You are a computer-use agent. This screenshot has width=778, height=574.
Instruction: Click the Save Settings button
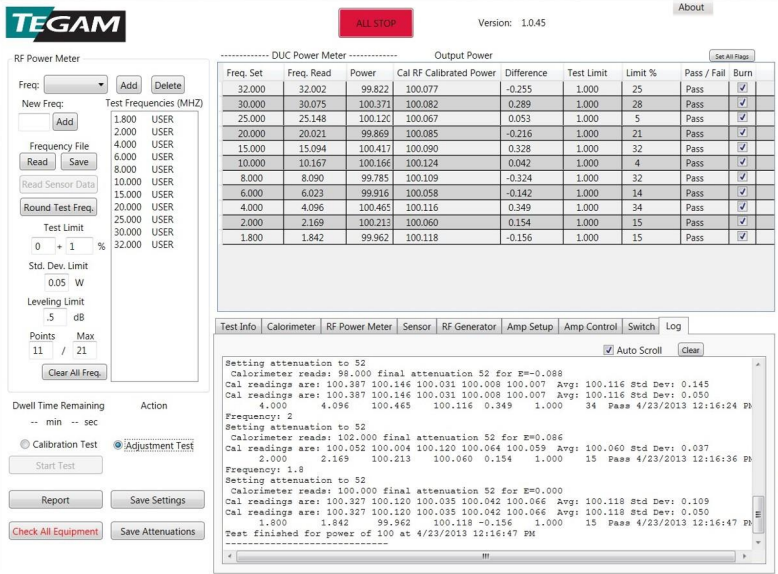tap(158, 500)
